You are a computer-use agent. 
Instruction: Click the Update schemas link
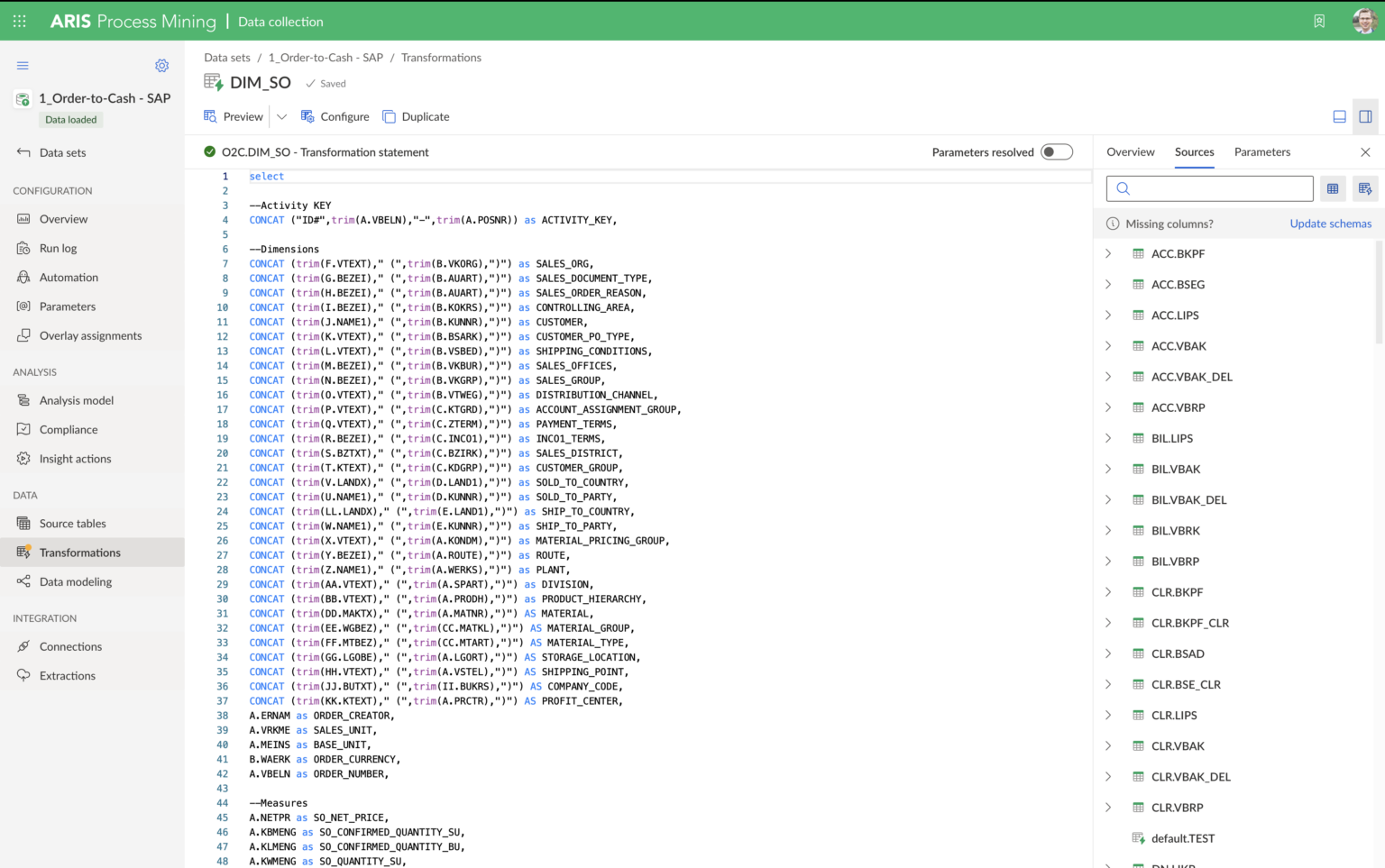[x=1331, y=224]
